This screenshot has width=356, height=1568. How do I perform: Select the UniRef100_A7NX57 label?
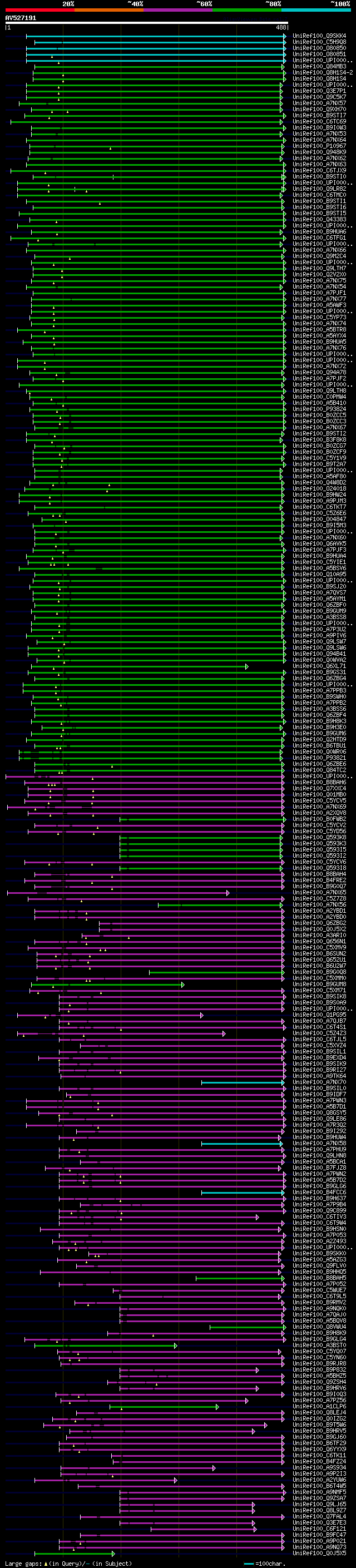coord(319,103)
